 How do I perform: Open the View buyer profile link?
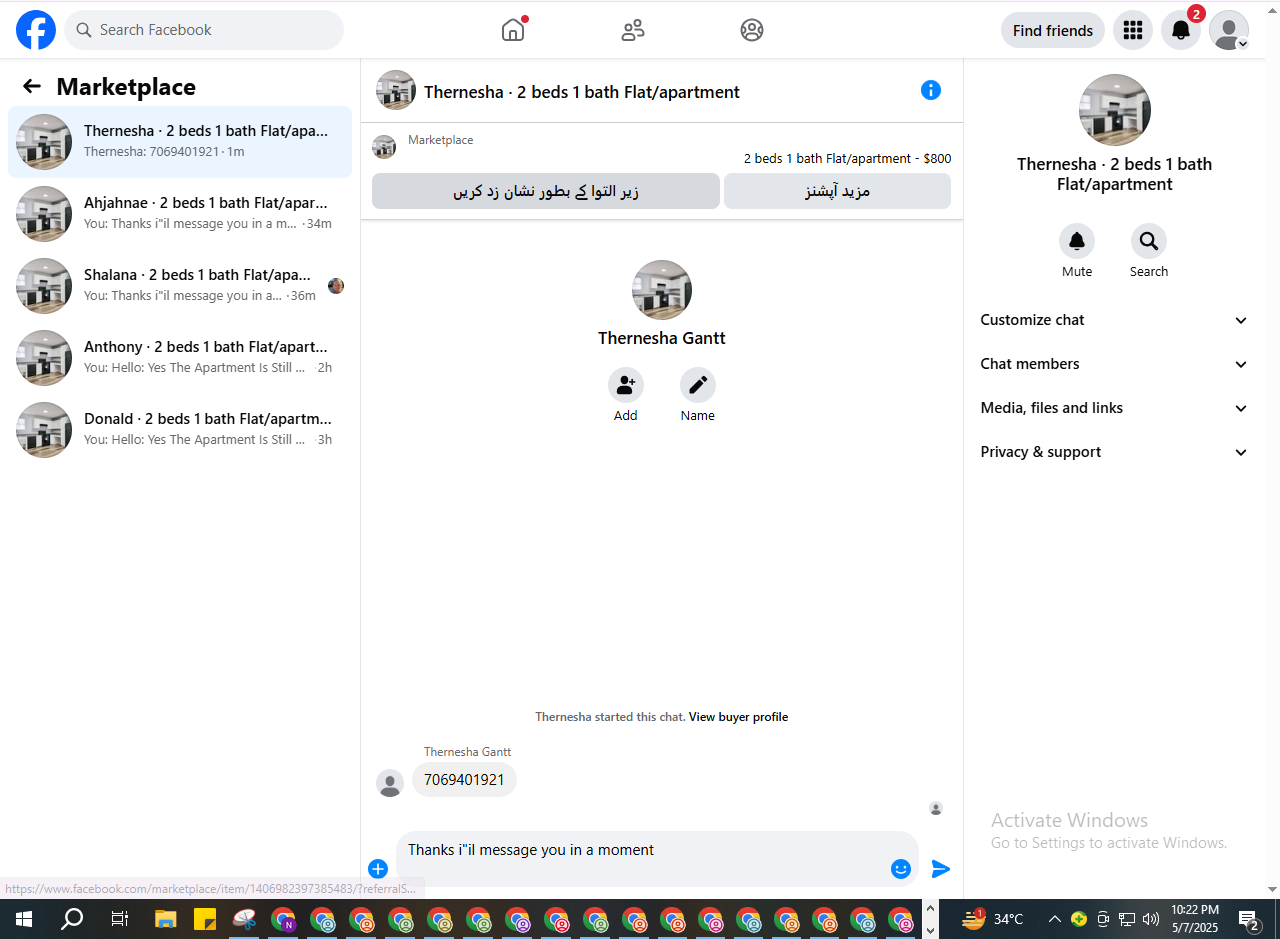point(738,717)
